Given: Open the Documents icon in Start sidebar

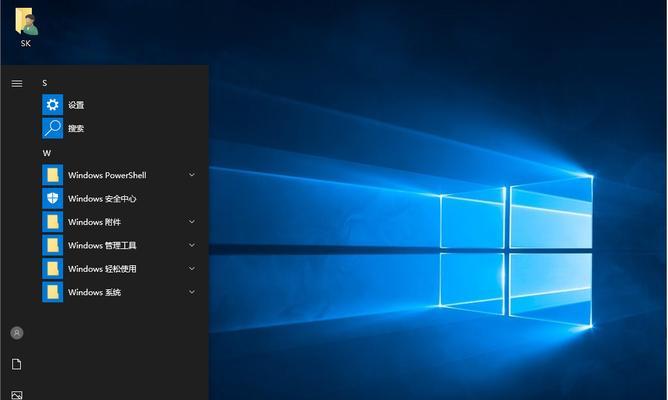Looking at the screenshot, I should (x=17, y=364).
